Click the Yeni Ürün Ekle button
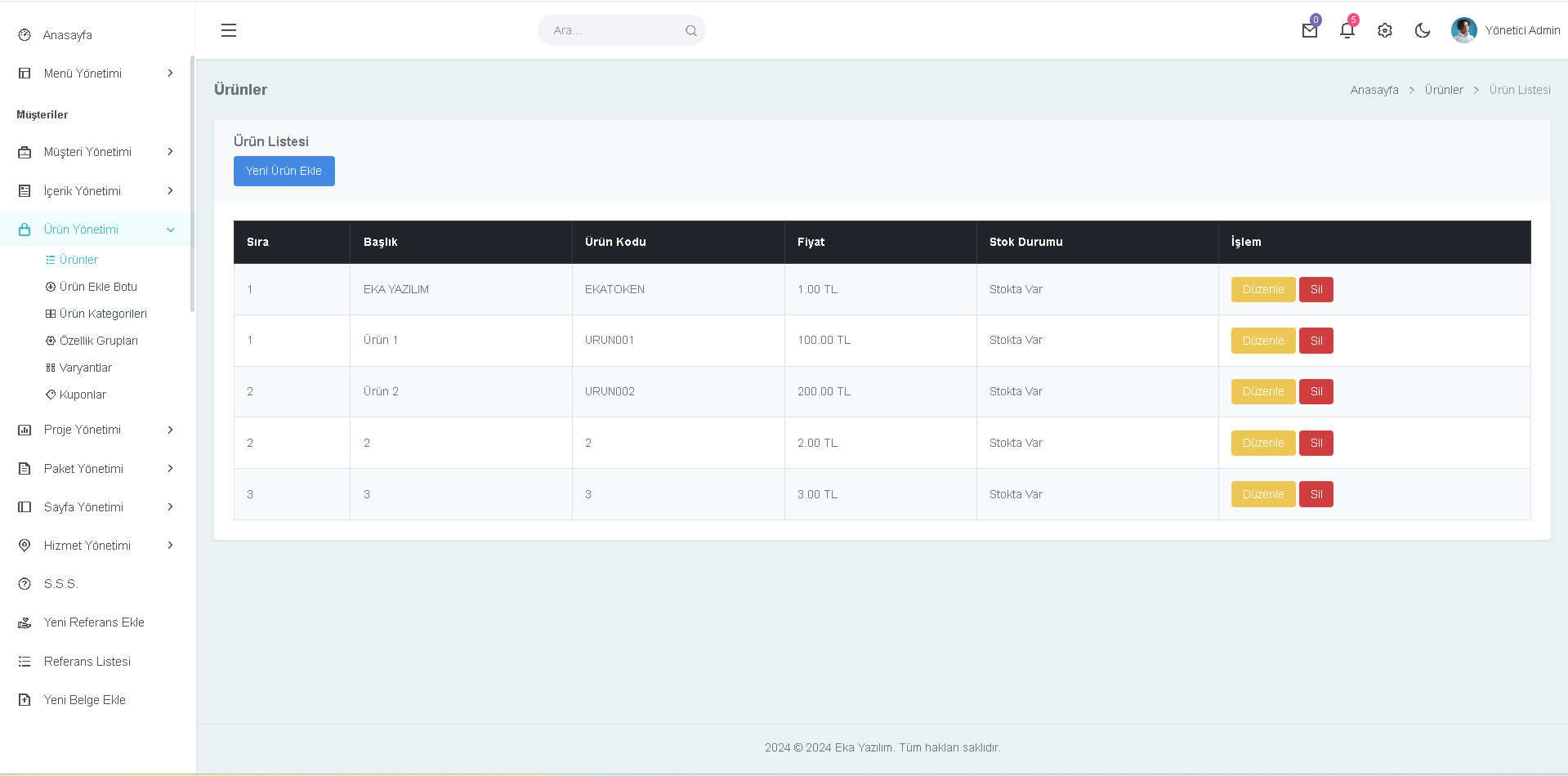 [284, 171]
